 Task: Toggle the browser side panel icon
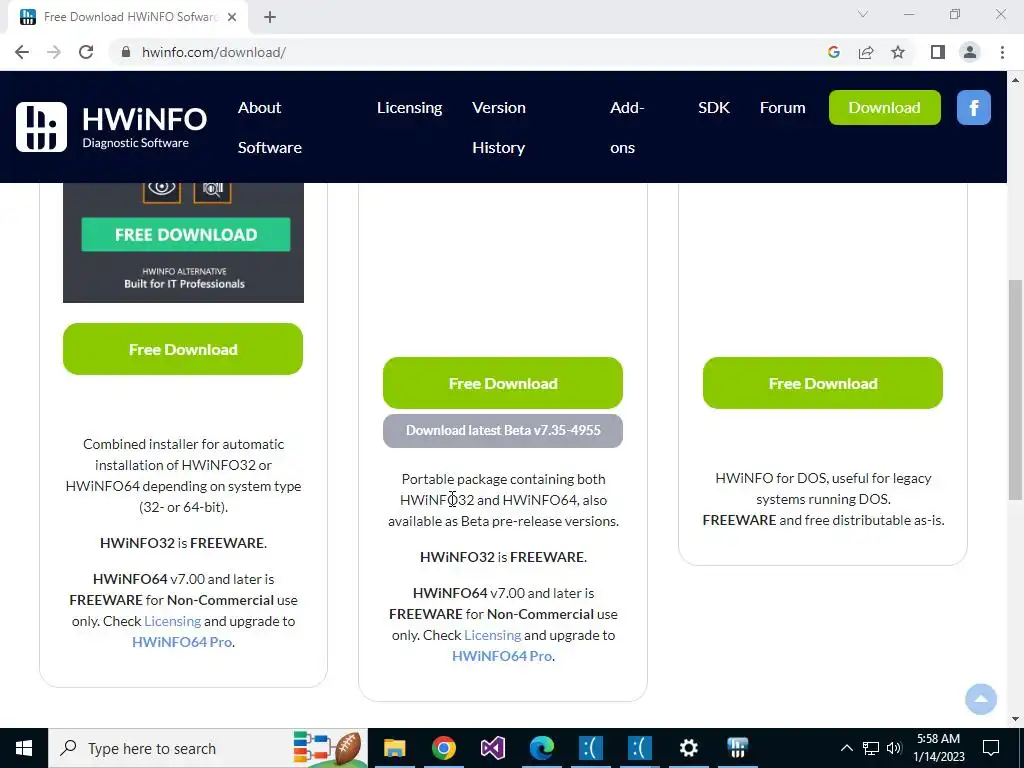[938, 52]
